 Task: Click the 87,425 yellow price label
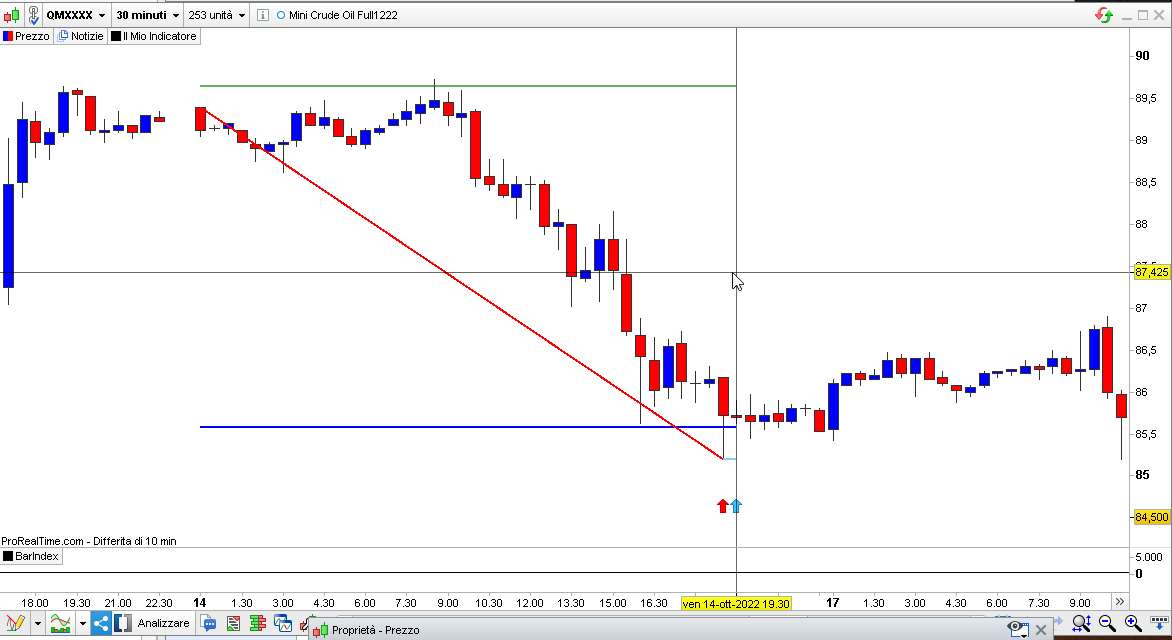1152,272
